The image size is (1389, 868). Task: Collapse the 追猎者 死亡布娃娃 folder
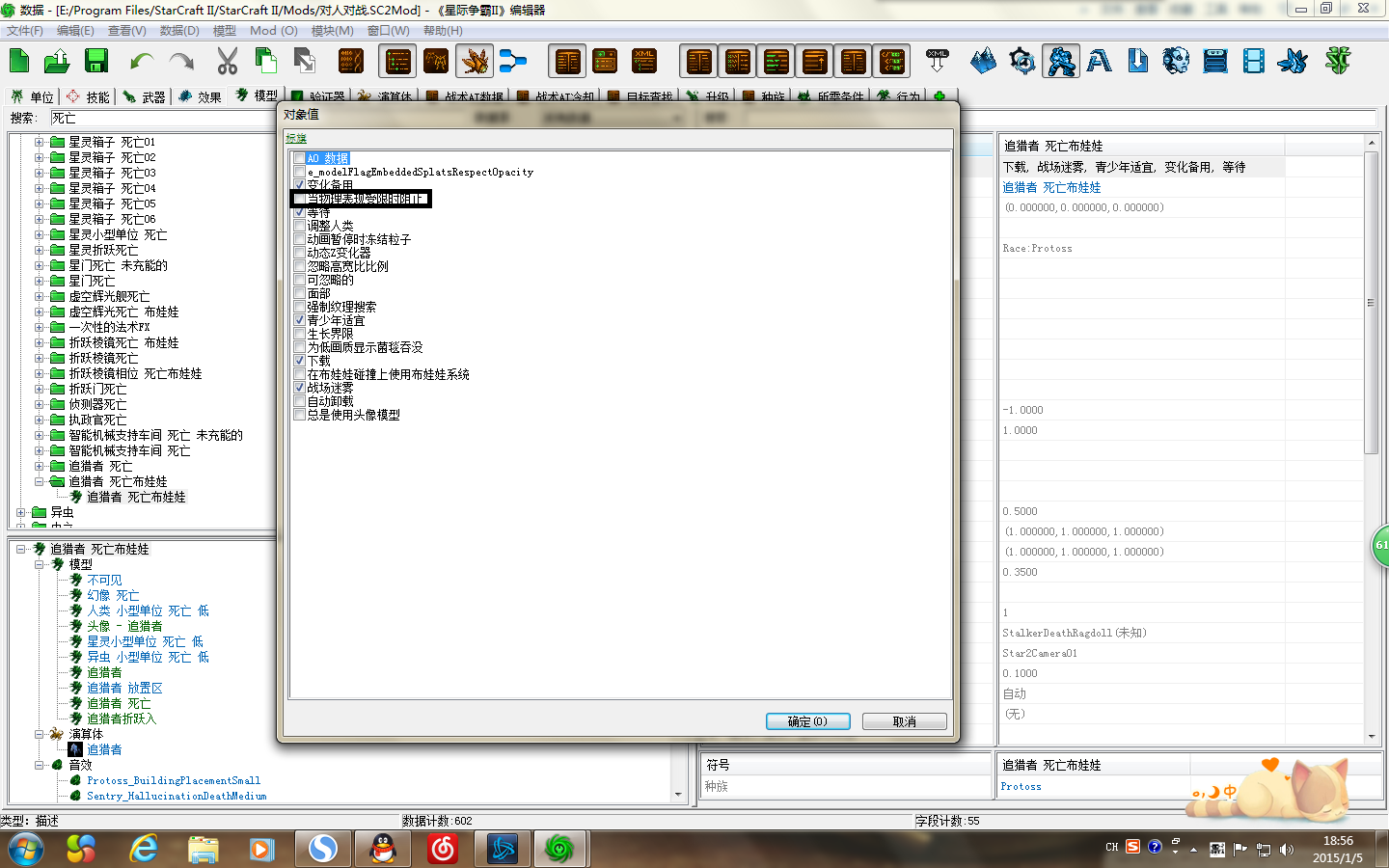(40, 481)
